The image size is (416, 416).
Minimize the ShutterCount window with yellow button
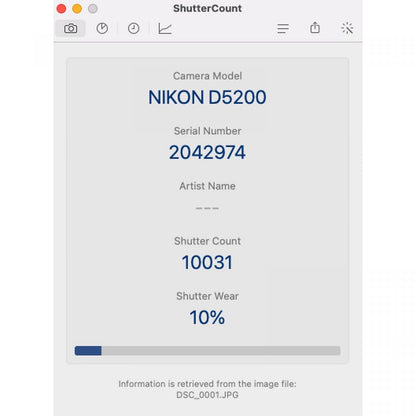coord(77,9)
